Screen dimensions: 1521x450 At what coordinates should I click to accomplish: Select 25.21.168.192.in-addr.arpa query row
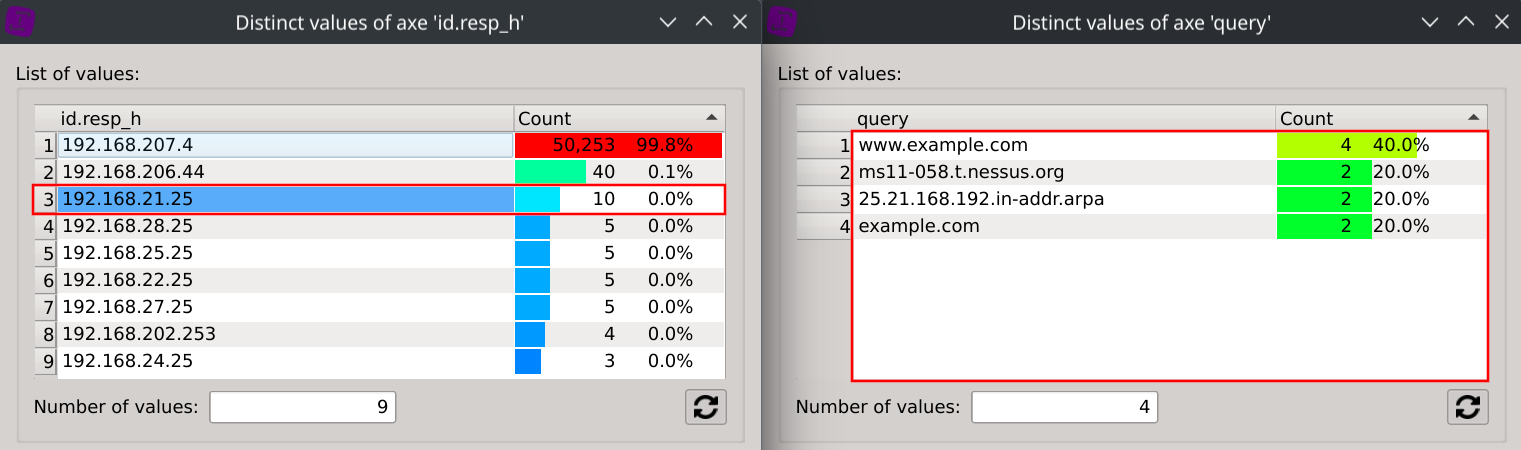[x=1065, y=199]
